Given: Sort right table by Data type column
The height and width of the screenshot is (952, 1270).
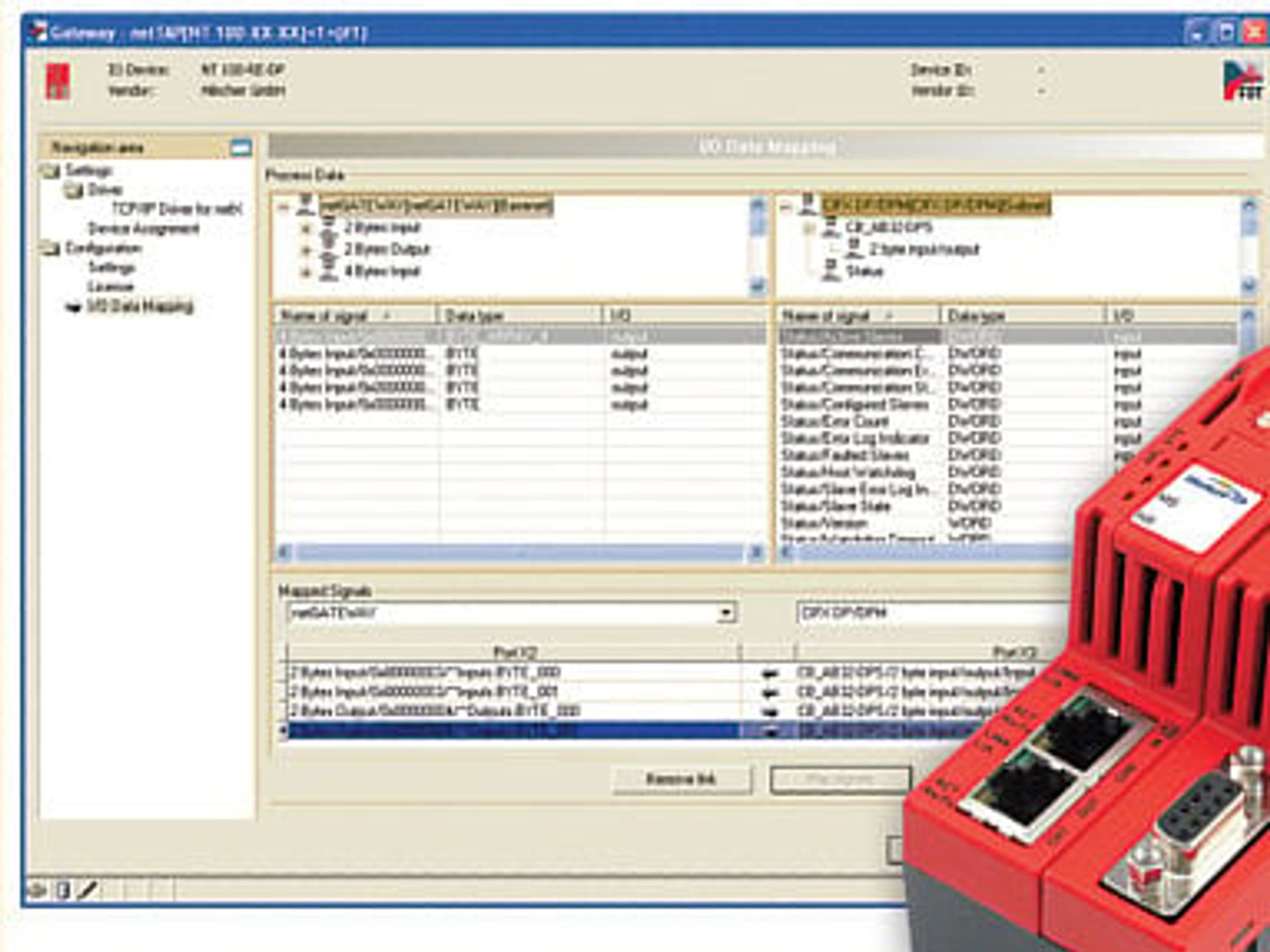Looking at the screenshot, I should tap(1022, 315).
